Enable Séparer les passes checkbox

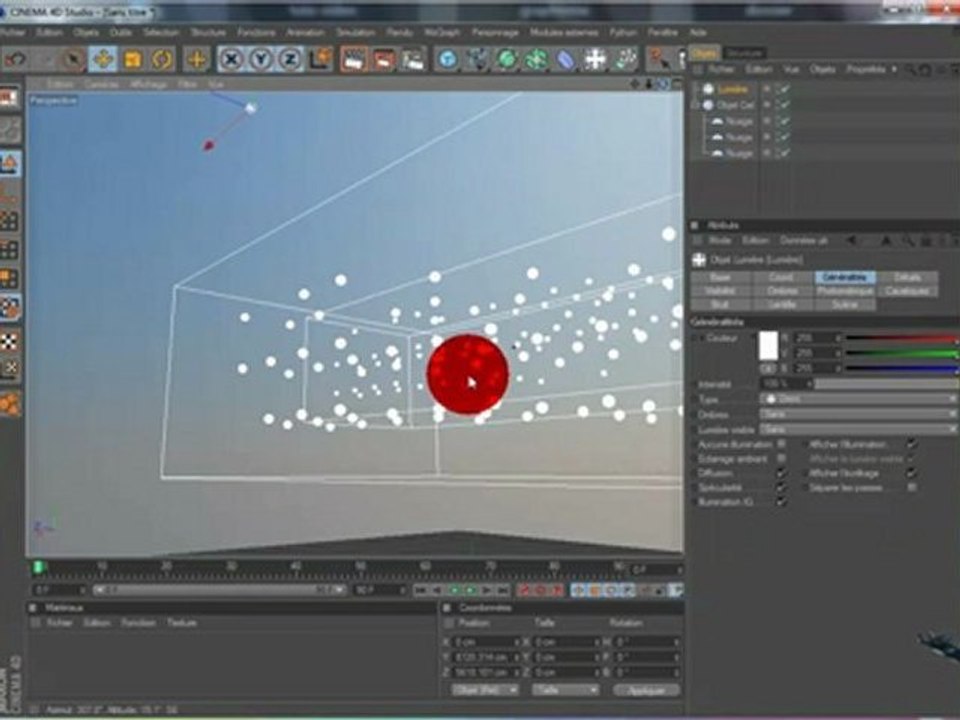point(912,488)
